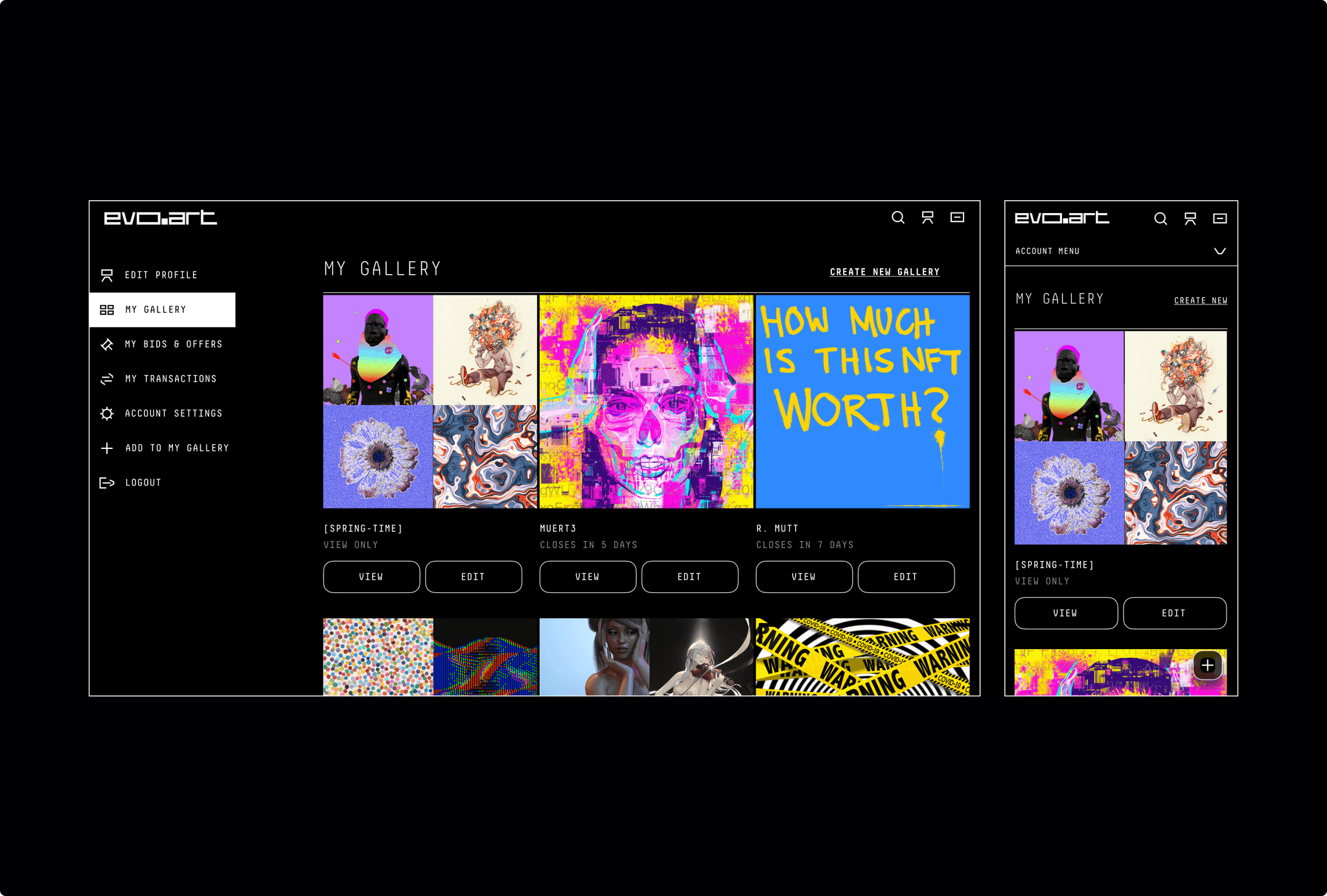Go to My Transactions in sidebar

[x=170, y=379]
